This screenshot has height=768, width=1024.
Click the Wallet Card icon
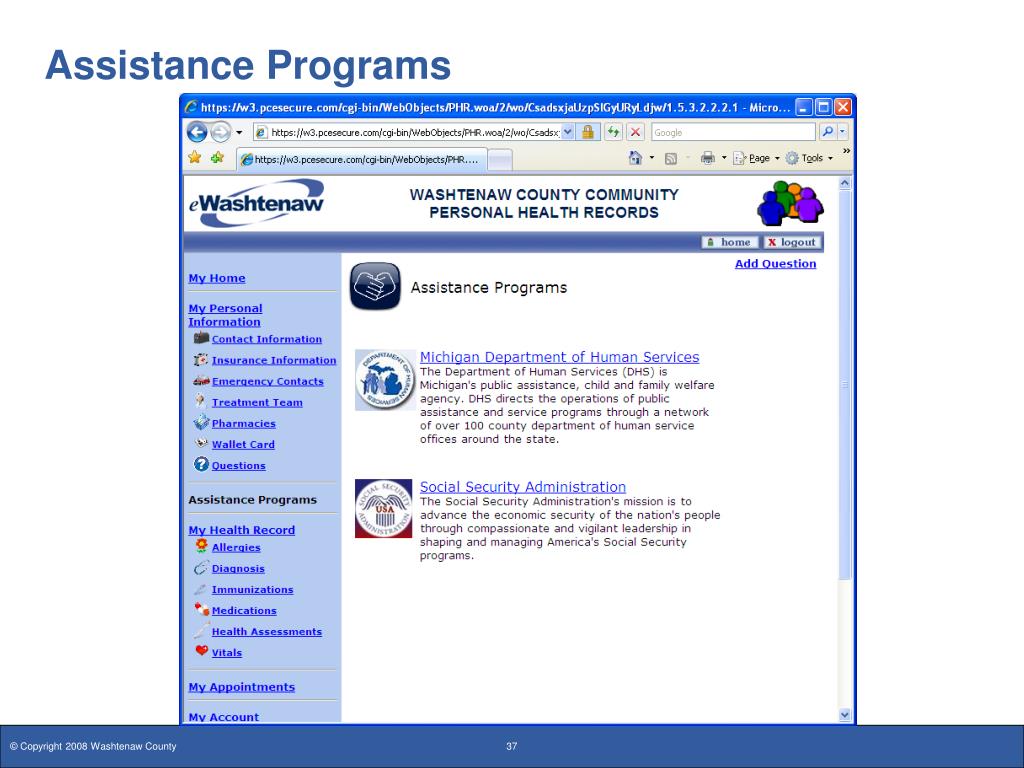pyautogui.click(x=201, y=443)
